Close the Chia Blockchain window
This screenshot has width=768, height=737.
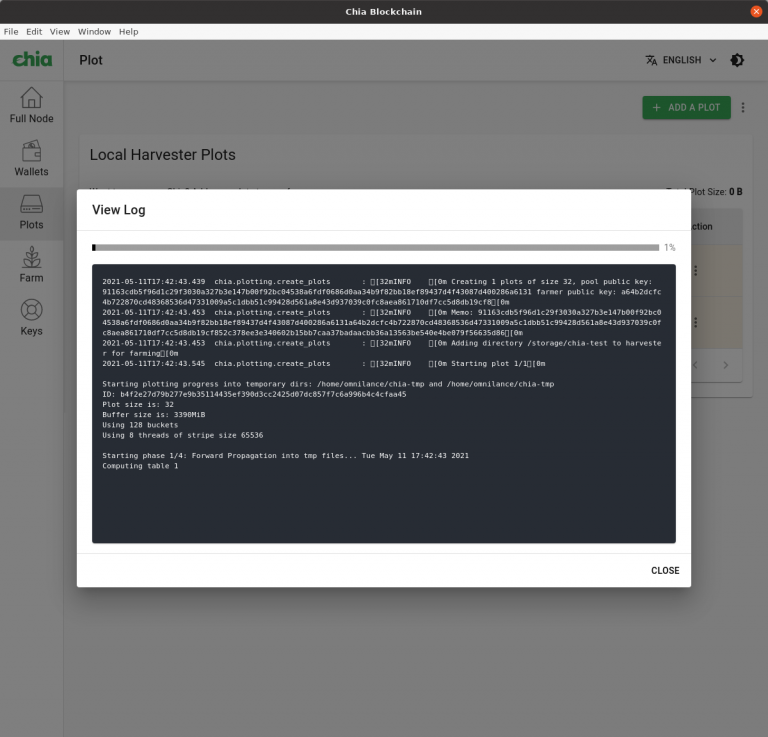point(756,11)
